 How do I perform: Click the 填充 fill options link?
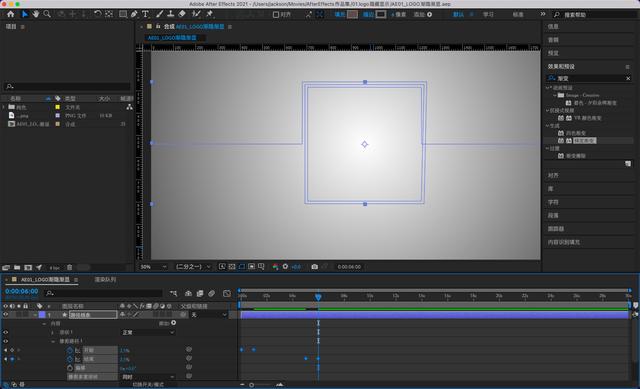click(x=340, y=14)
